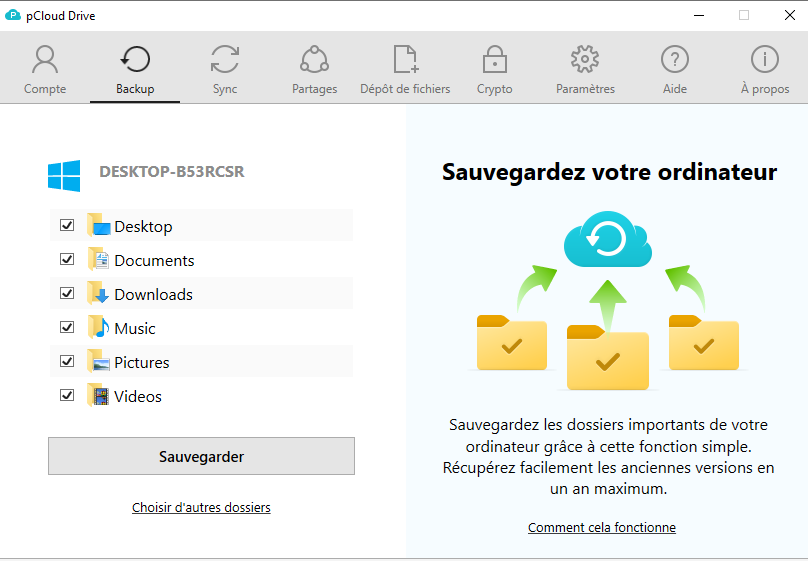The image size is (808, 561).
Task: Click the Pictures folder icon
Action: coord(99,361)
